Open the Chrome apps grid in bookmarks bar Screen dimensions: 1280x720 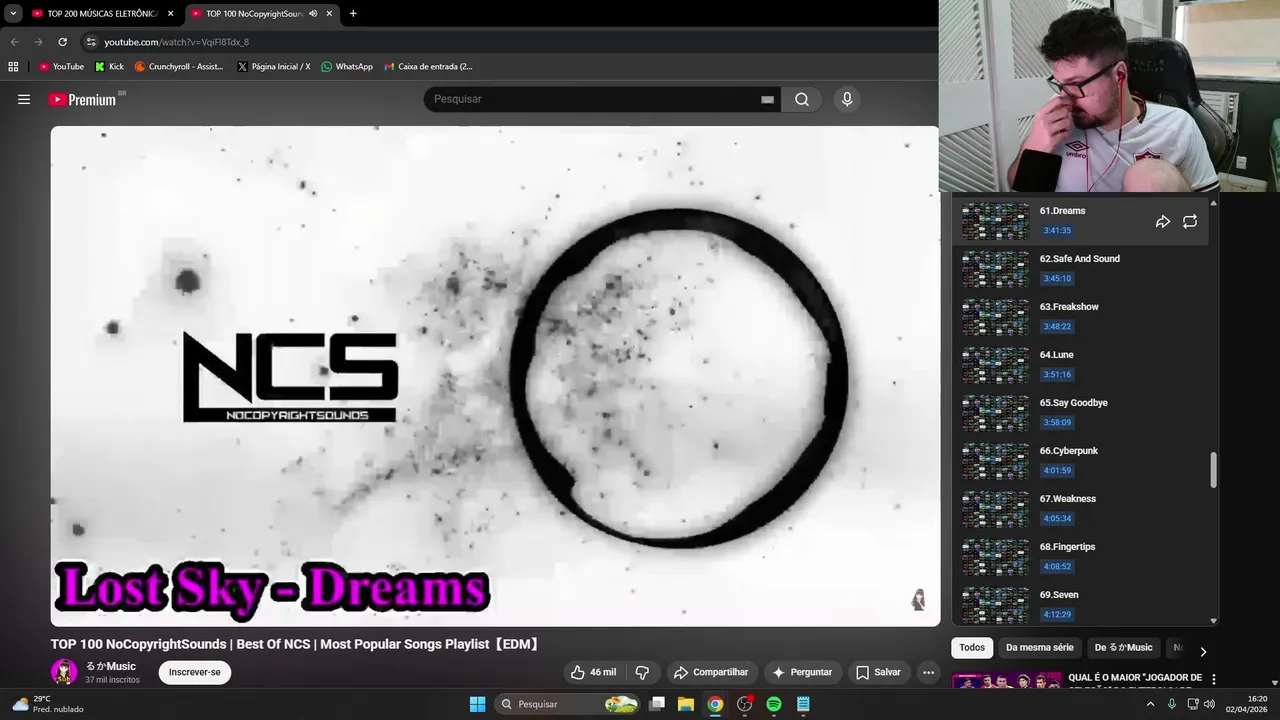[13, 67]
